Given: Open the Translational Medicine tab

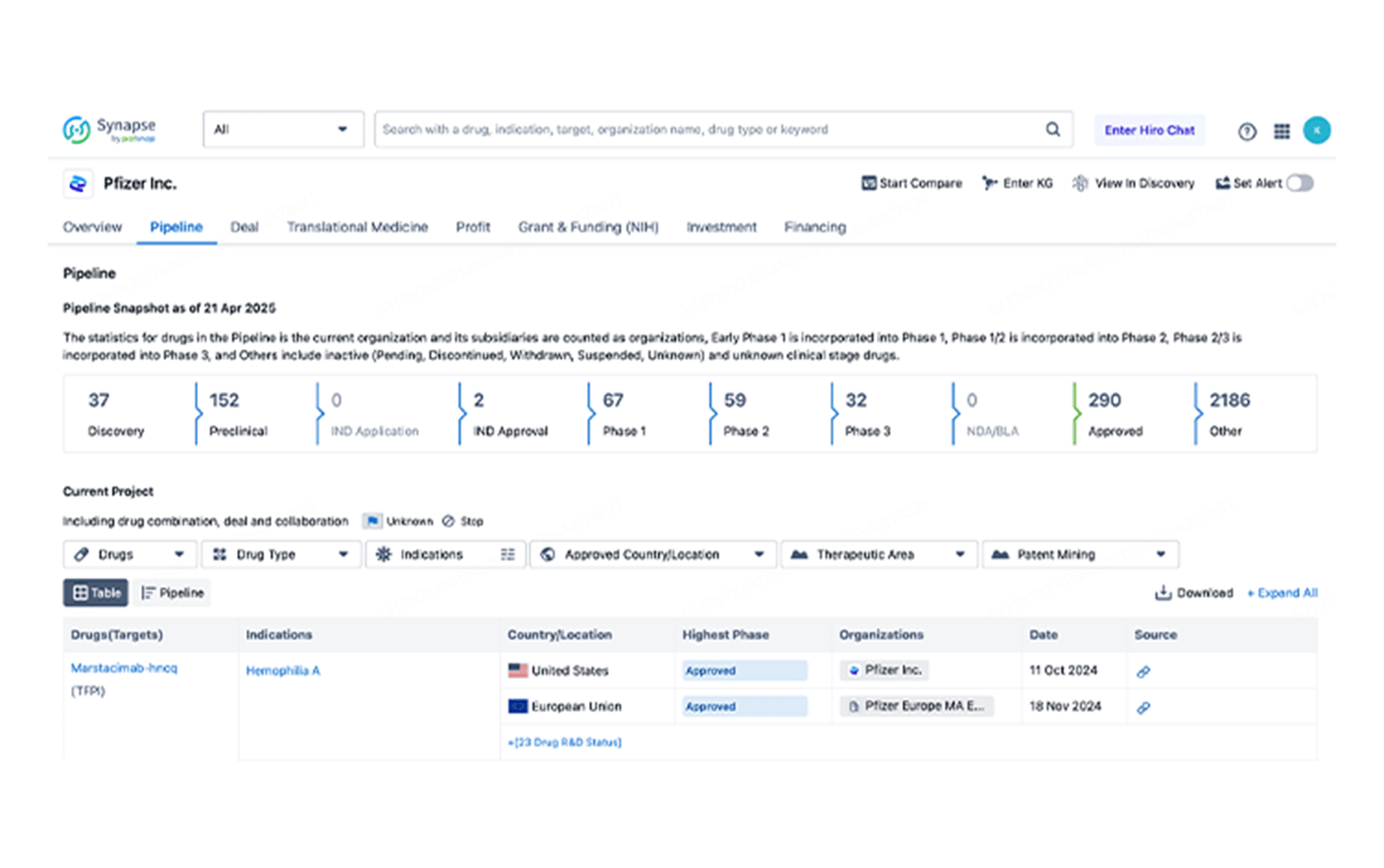Looking at the screenshot, I should coord(357,227).
